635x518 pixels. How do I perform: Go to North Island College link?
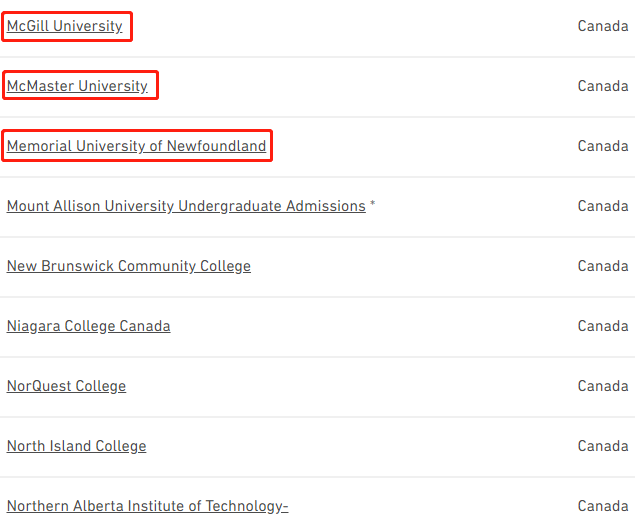pos(77,446)
